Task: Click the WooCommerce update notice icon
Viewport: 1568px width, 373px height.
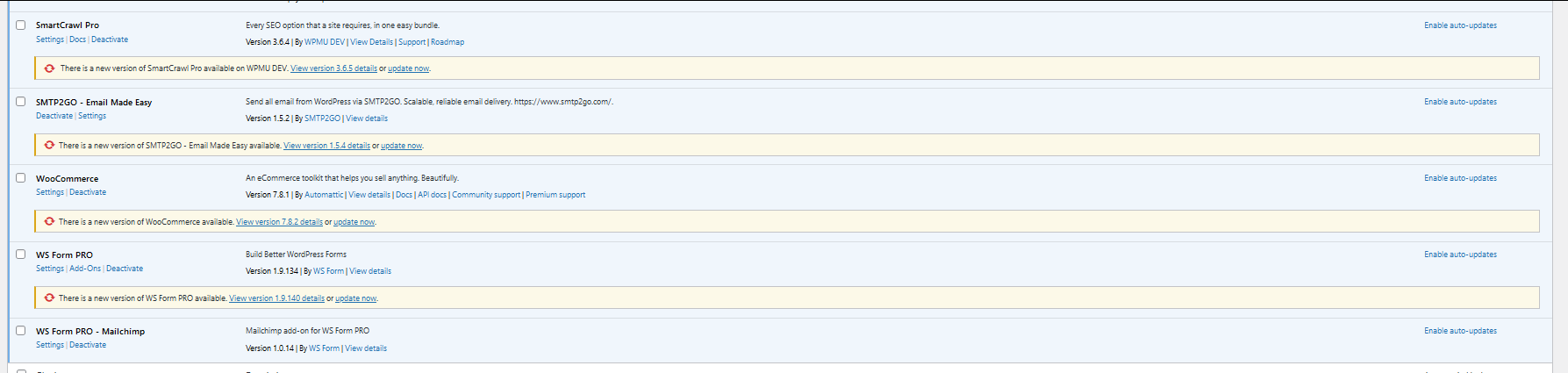Action: [50, 221]
